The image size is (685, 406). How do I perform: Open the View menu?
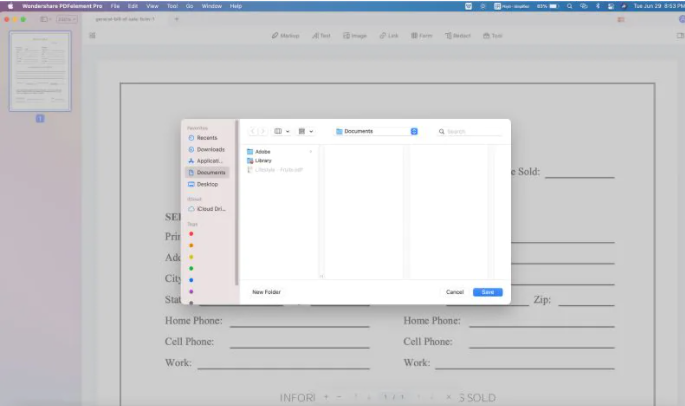(x=152, y=6)
